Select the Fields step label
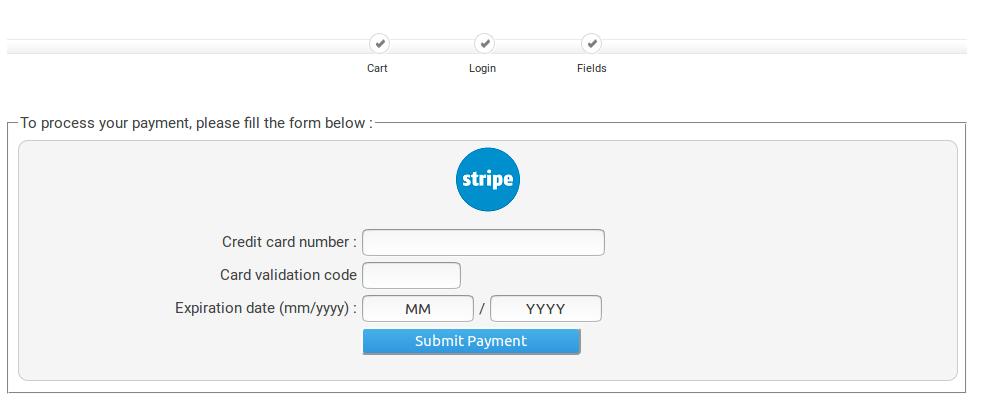This screenshot has height=419, width=981. pos(591,69)
